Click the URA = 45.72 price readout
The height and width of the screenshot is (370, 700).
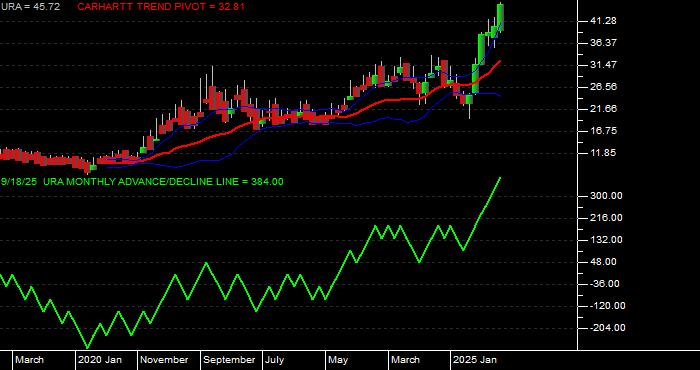point(30,7)
